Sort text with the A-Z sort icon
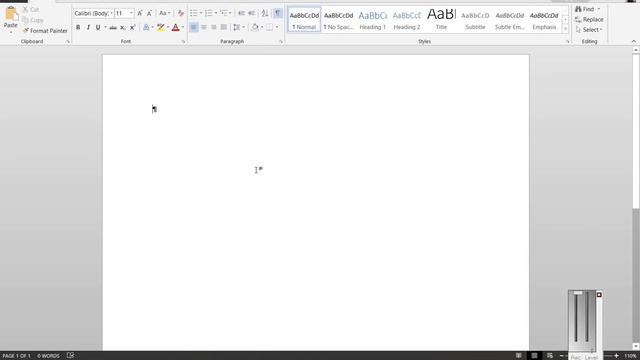 point(265,13)
